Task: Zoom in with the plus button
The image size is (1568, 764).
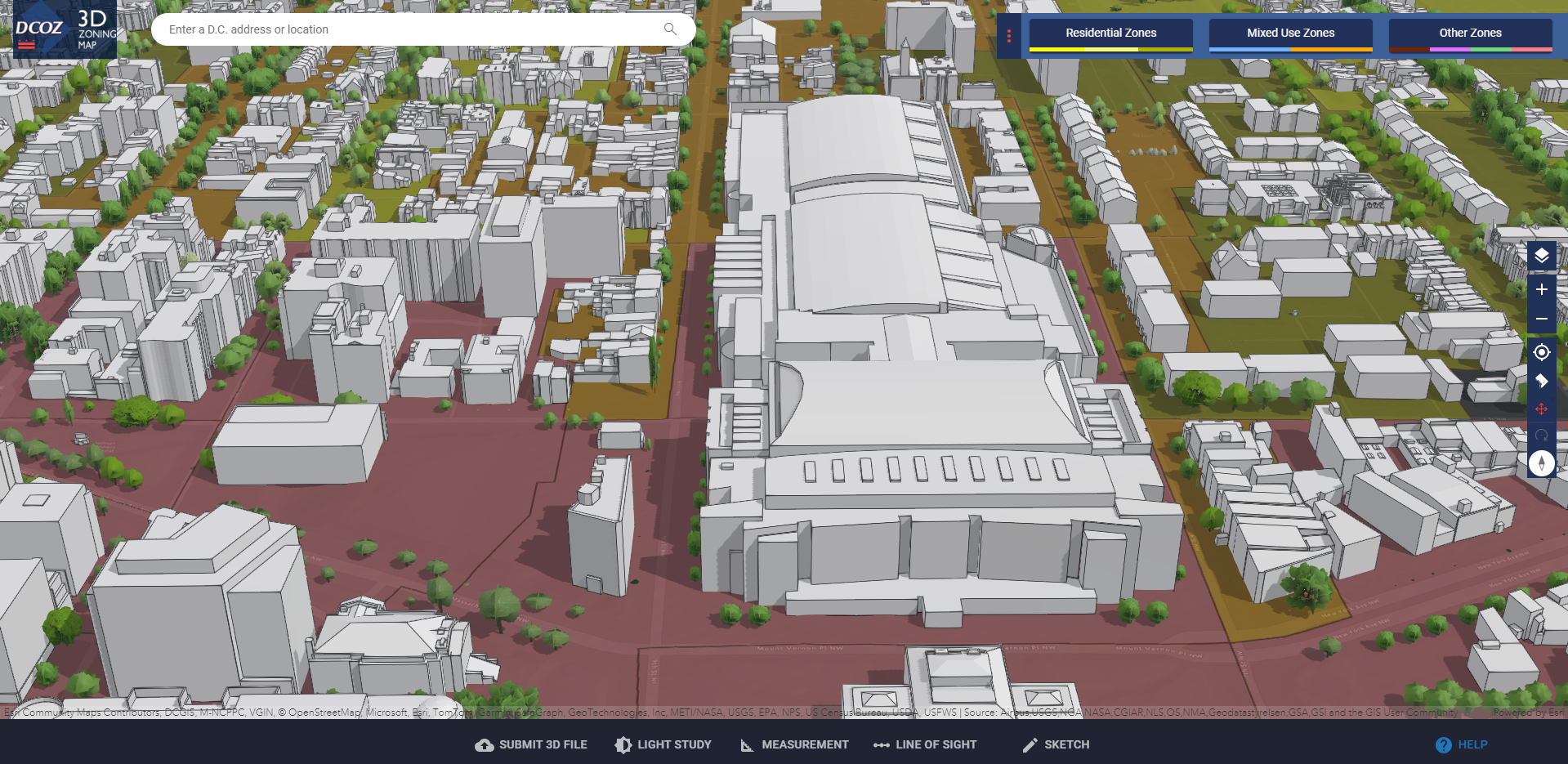Action: point(1541,289)
